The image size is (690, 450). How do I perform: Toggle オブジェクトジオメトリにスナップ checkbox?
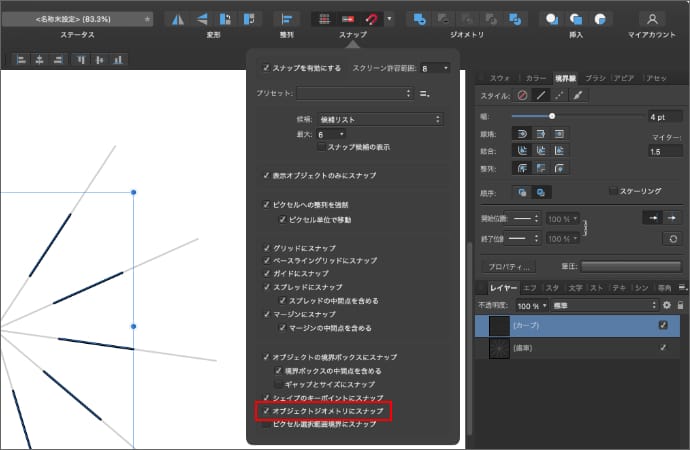(265, 411)
